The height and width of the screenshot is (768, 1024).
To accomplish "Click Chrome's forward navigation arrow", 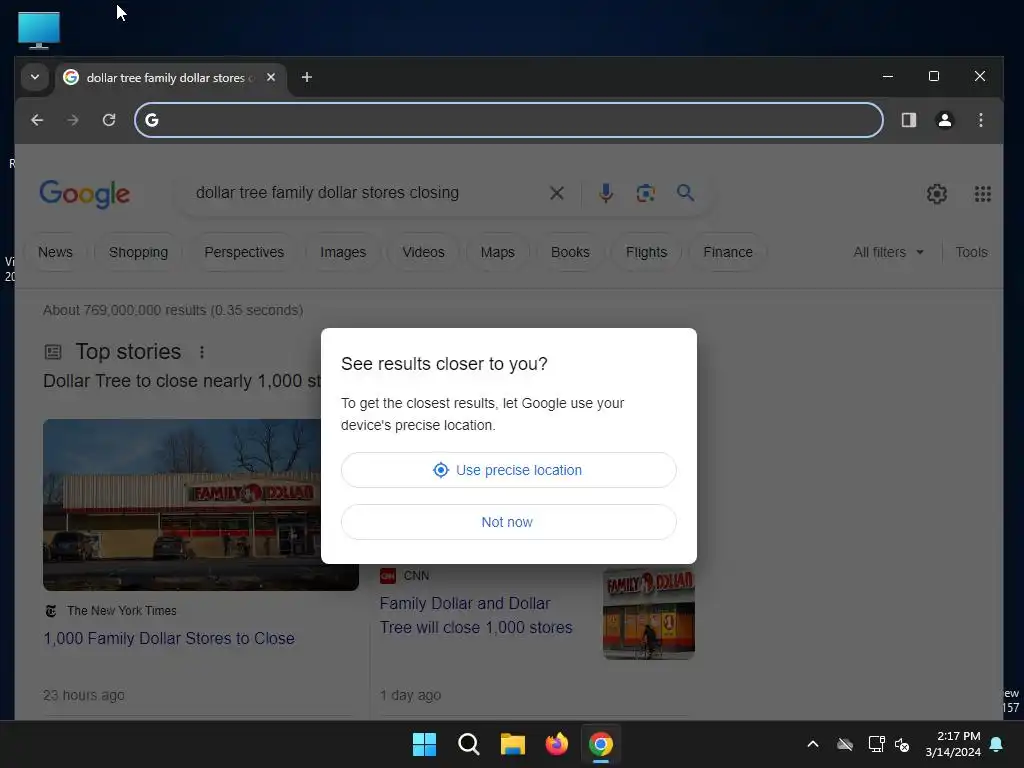I will coord(72,120).
